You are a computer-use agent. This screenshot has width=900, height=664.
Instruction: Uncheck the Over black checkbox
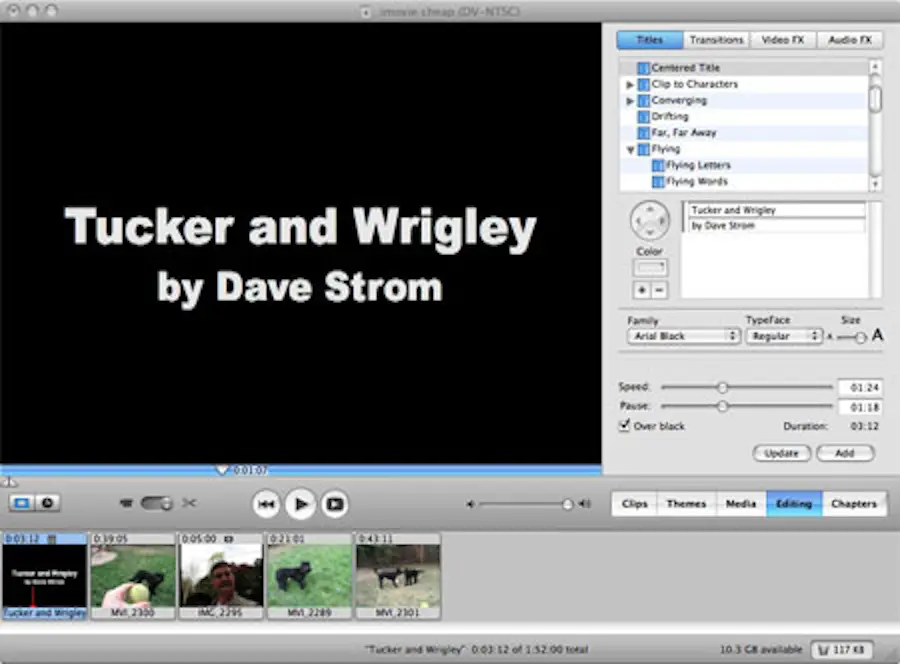pyautogui.click(x=624, y=426)
